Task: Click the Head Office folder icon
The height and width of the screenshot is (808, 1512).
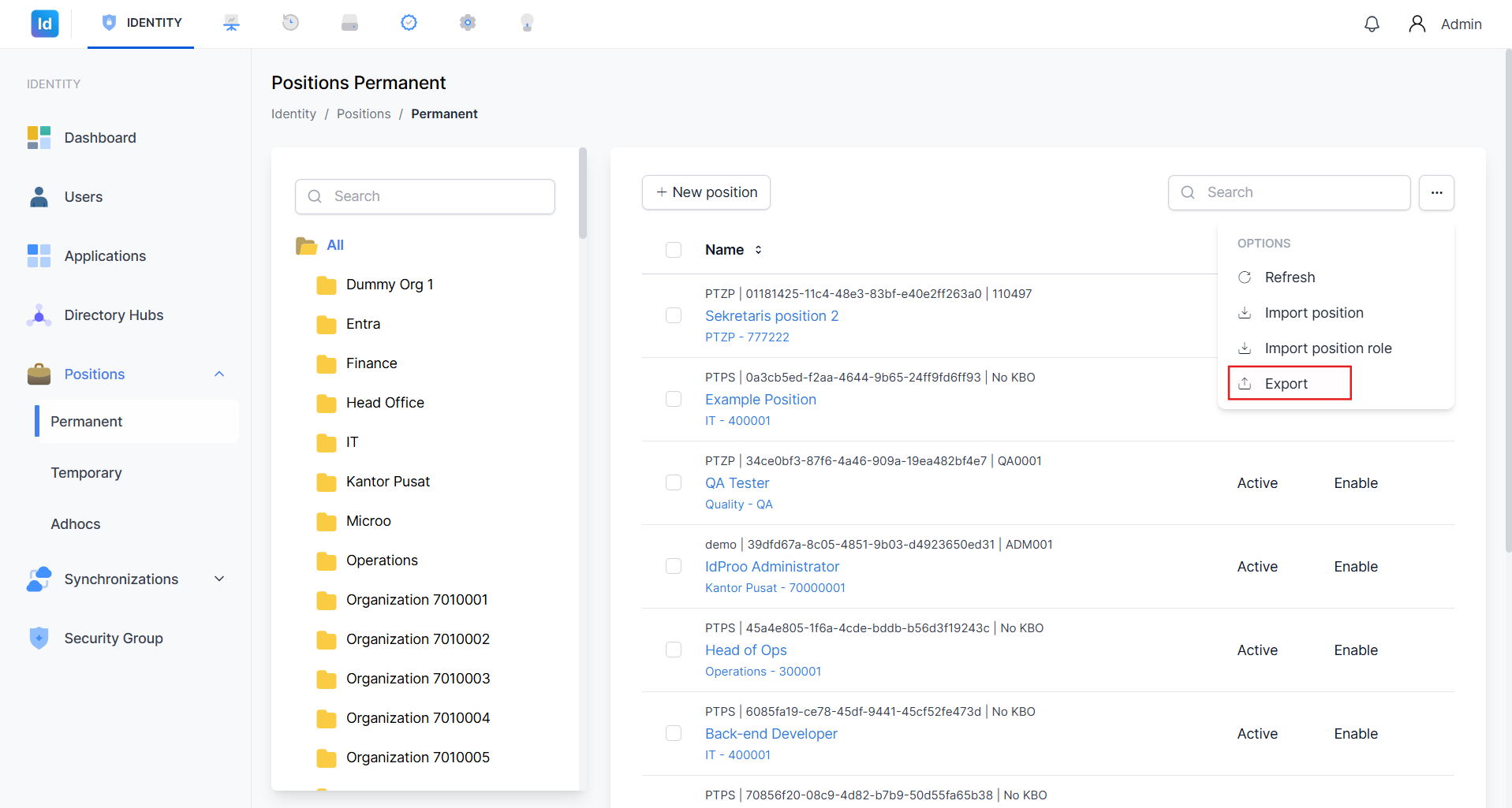Action: click(x=327, y=403)
